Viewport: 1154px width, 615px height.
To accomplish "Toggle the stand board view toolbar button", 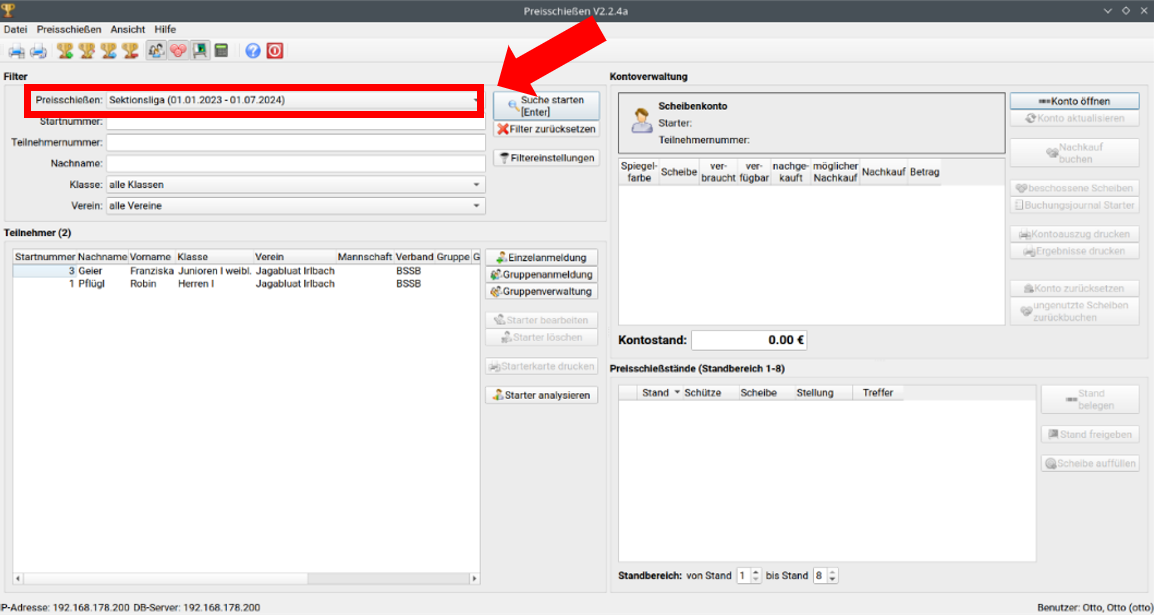I will 200,51.
